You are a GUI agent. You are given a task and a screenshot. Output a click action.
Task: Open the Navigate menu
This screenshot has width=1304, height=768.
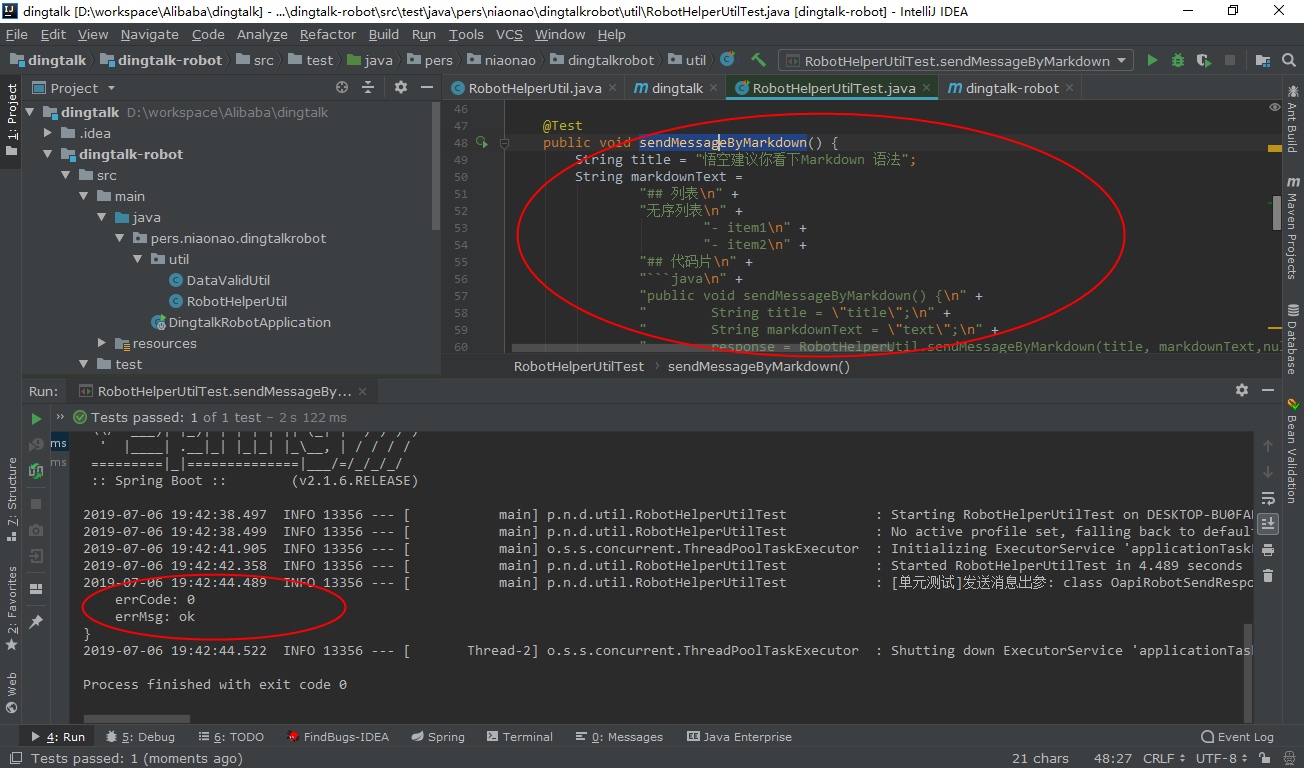(x=149, y=34)
